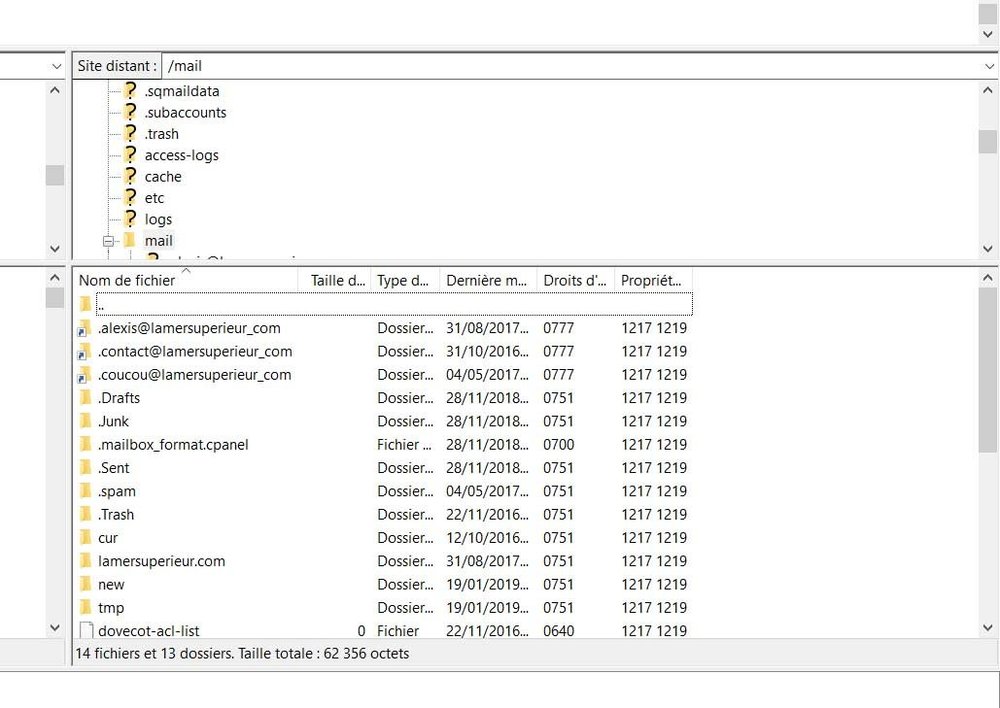Click the shortcut folder icon of .alexis@lamersuperieur_com
Viewport: 1000px width, 708px height.
click(x=84, y=328)
